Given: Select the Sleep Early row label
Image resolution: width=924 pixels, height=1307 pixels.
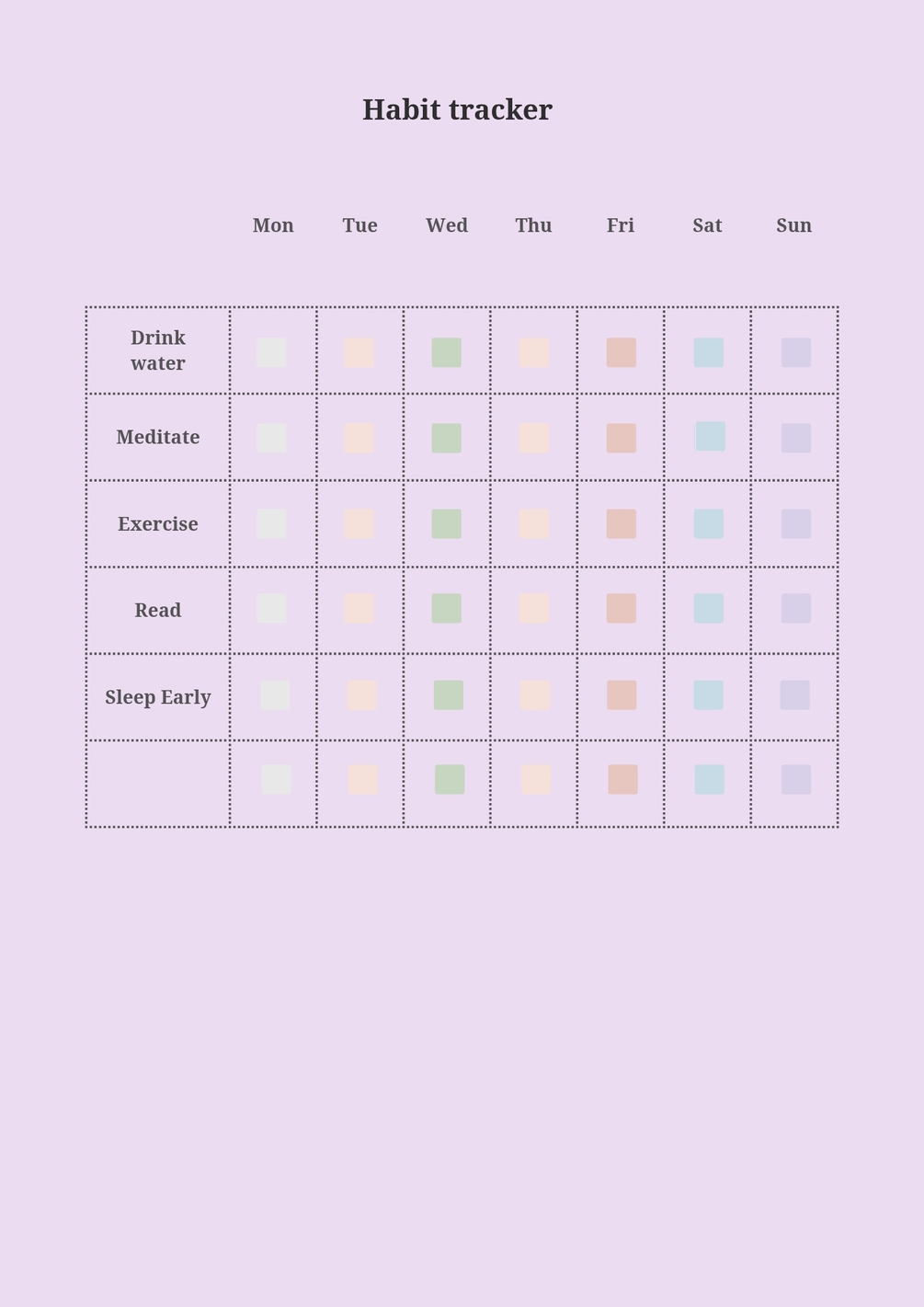Looking at the screenshot, I should click(x=158, y=697).
